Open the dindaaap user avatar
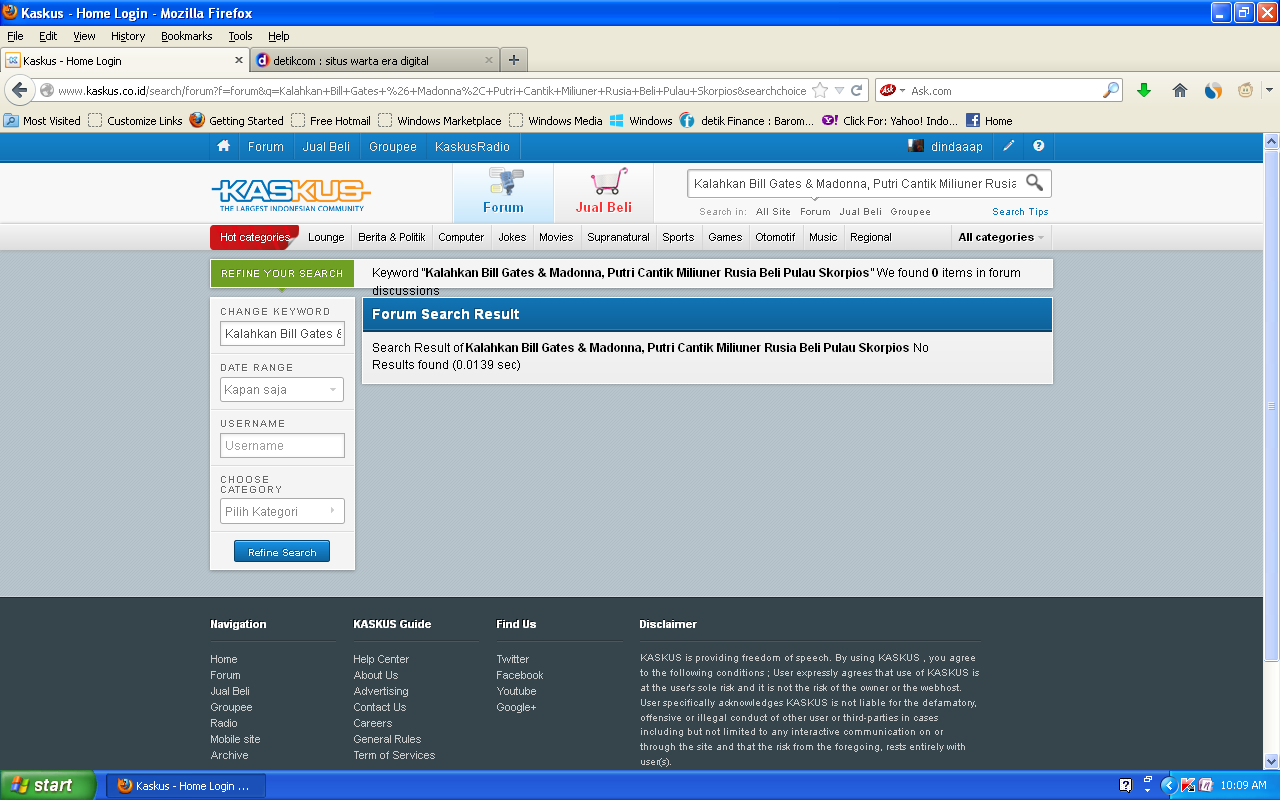1280x800 pixels. (915, 146)
